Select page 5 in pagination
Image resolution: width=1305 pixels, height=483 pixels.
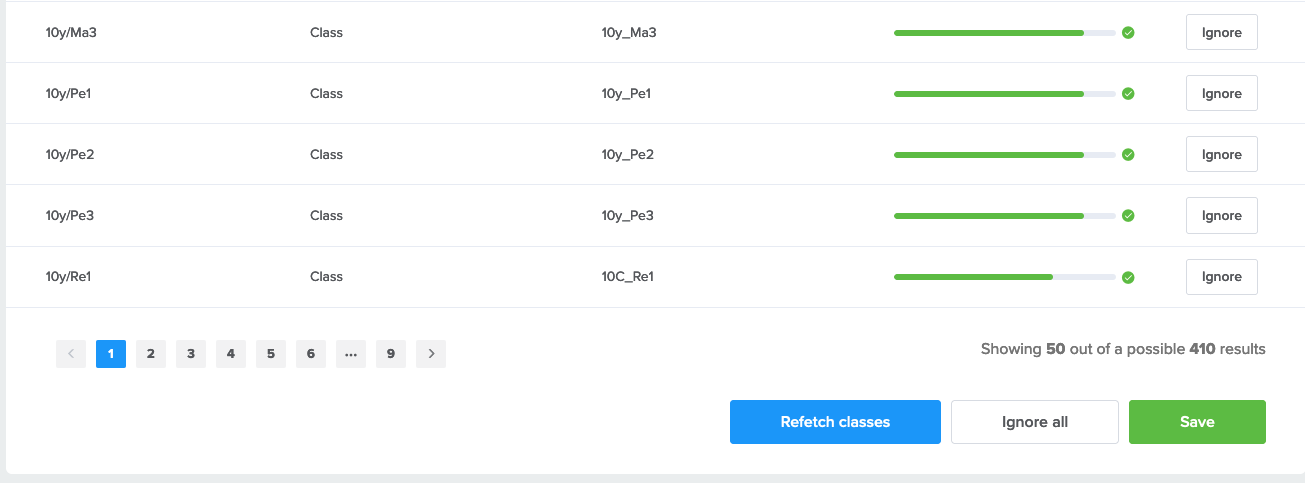[271, 354]
